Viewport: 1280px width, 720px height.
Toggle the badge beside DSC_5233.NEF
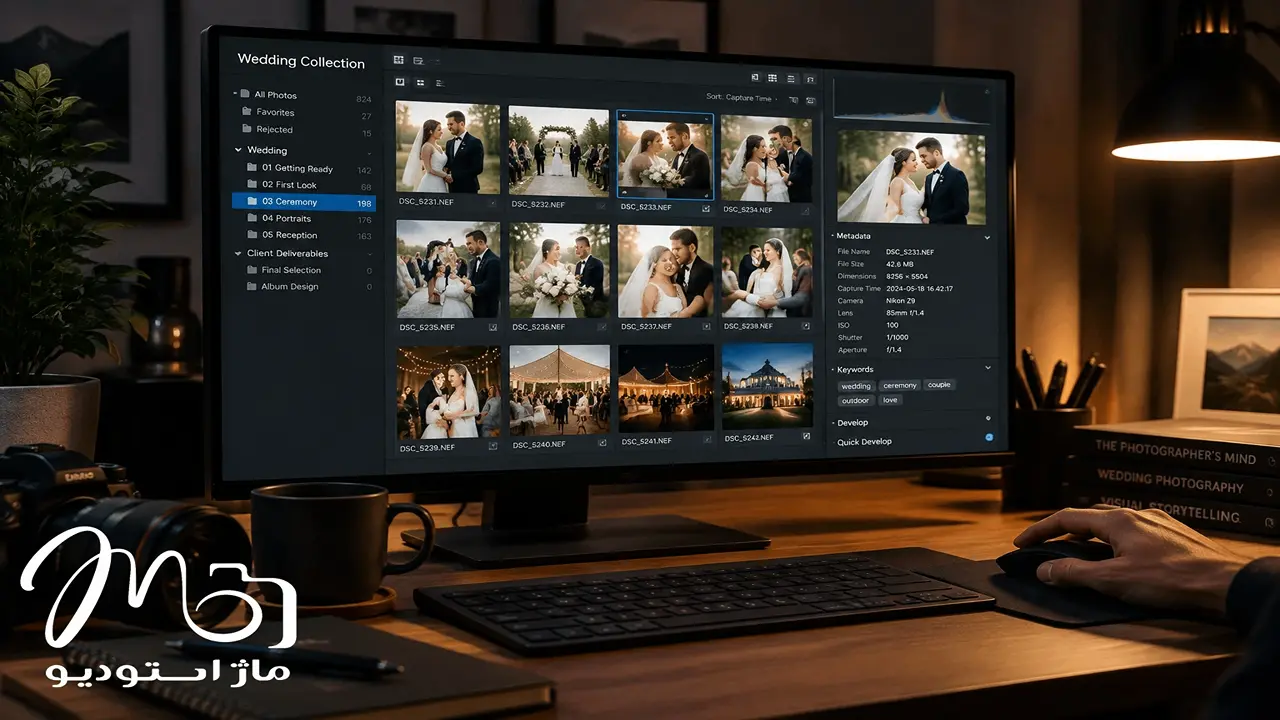[706, 209]
